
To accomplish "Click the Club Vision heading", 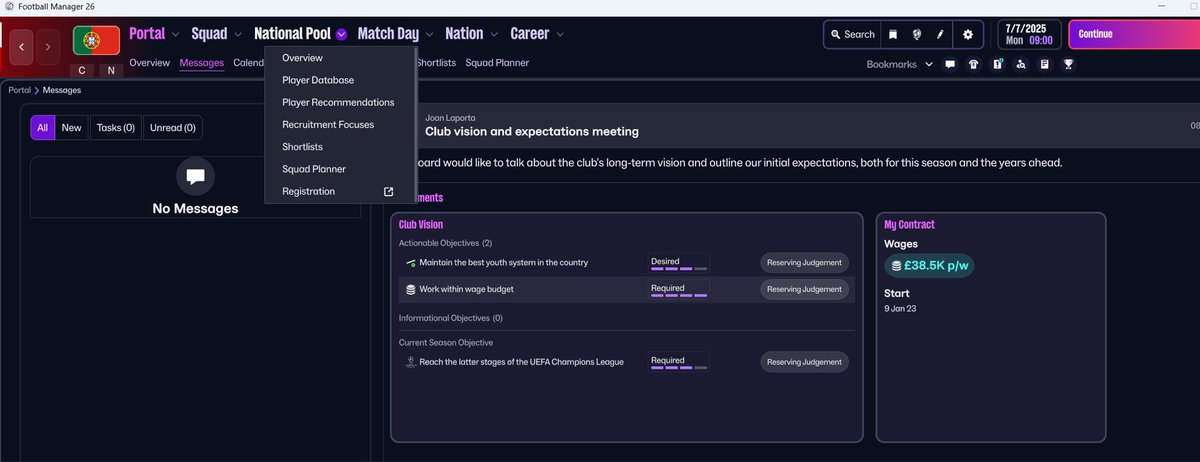I will point(421,225).
